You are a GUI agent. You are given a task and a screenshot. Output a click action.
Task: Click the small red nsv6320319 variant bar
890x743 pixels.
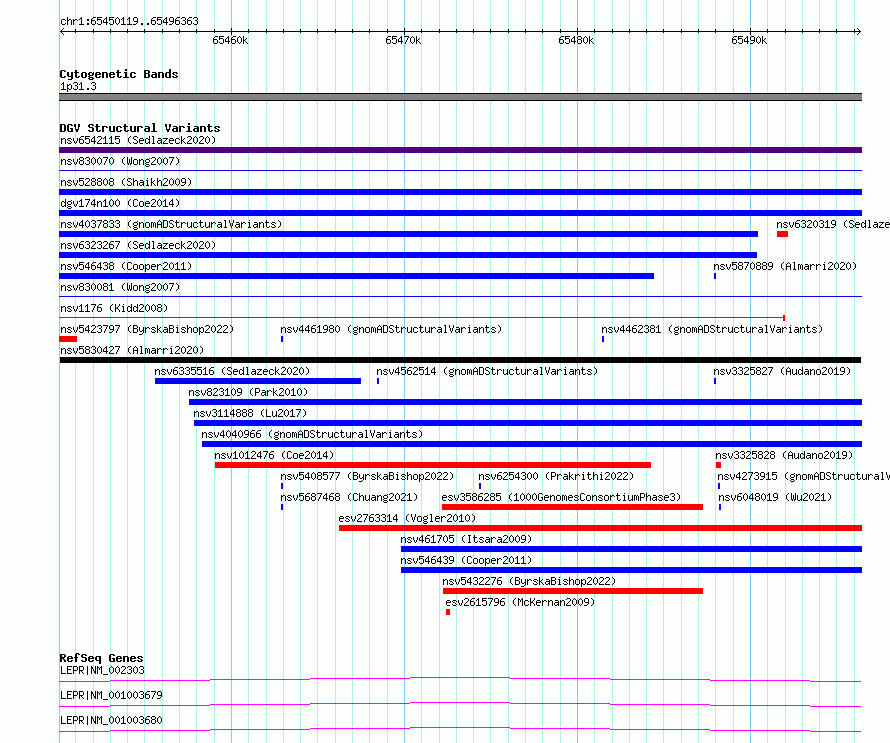point(782,234)
